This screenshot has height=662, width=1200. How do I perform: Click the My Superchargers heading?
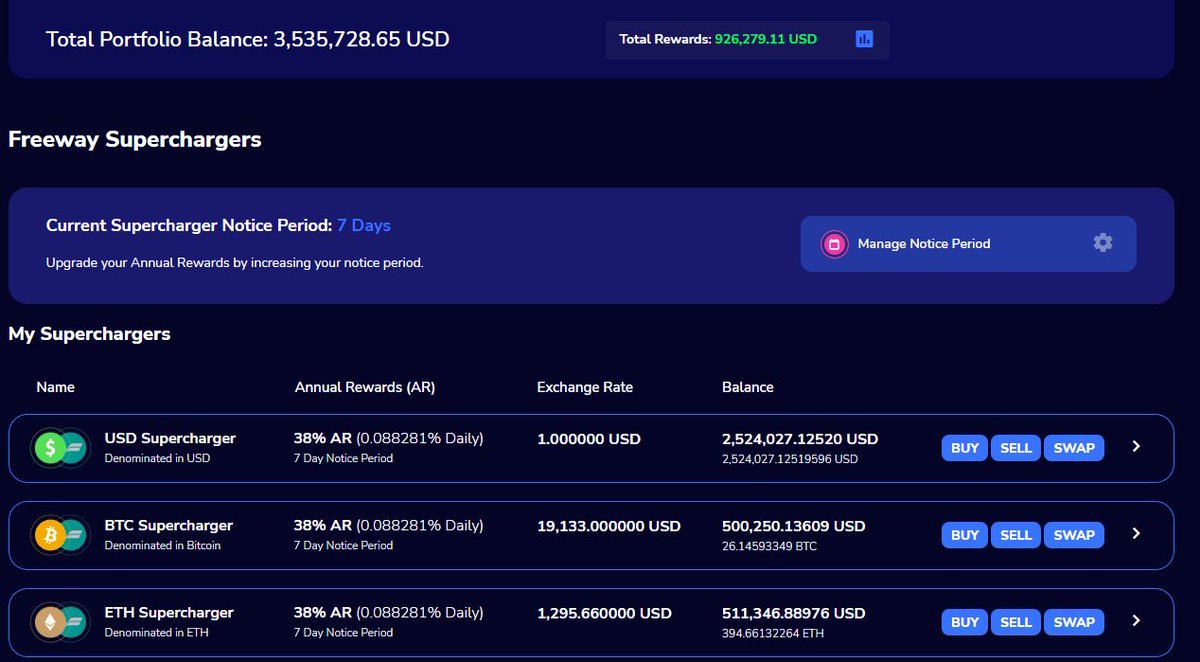click(89, 334)
